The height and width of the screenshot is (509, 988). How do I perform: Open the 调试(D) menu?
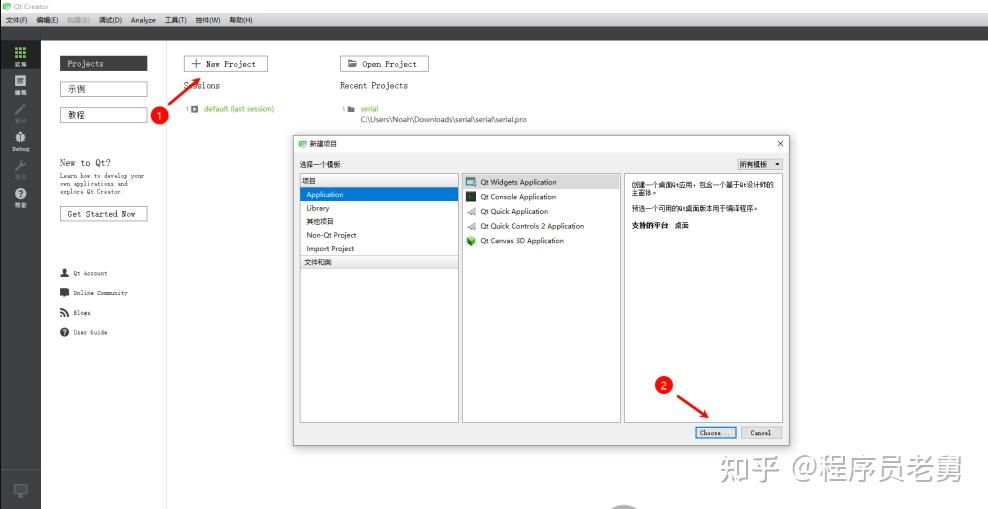pyautogui.click(x=110, y=20)
